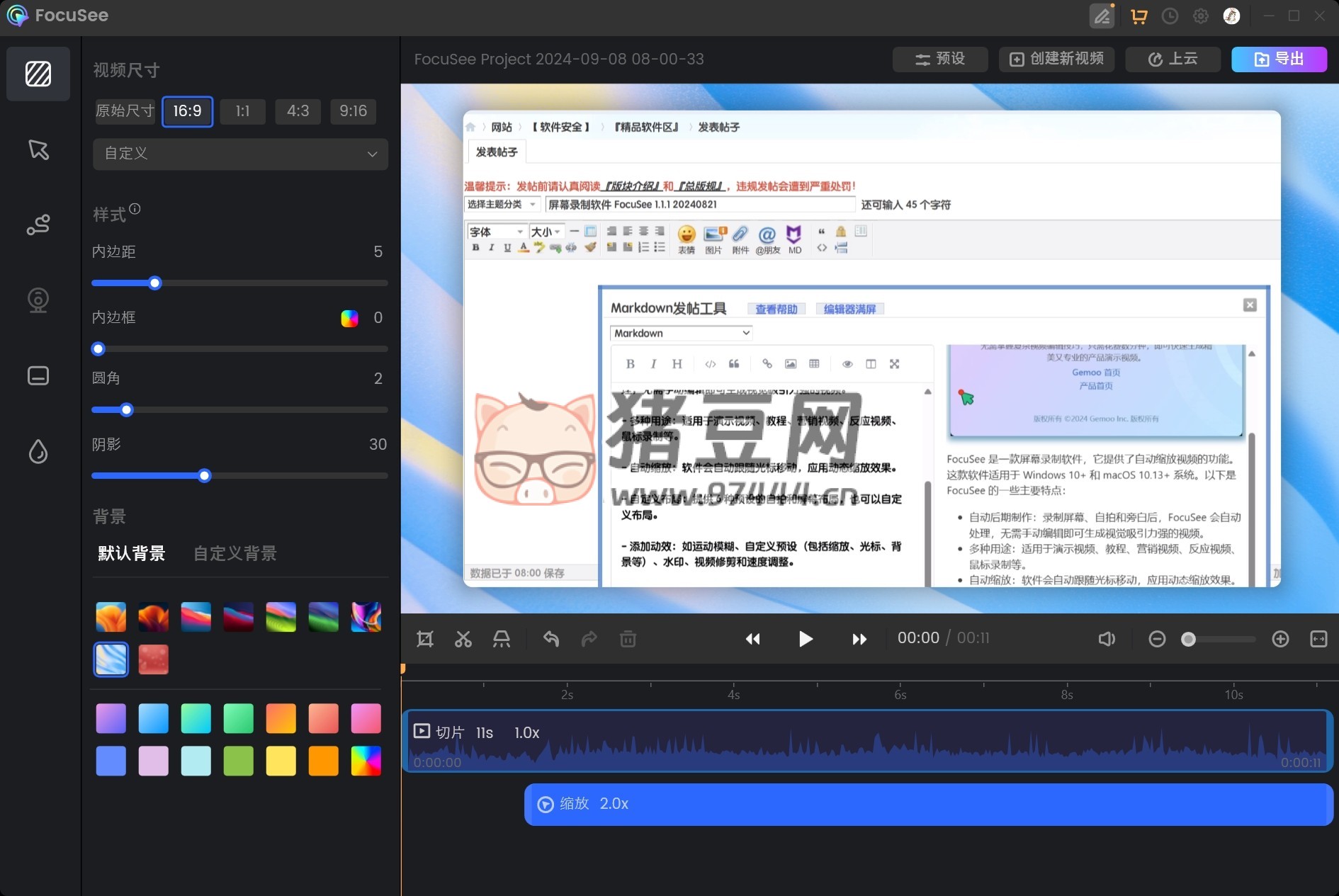This screenshot has height=896, width=1339.
Task: Open the watermark droplet sidebar panel
Action: click(38, 451)
